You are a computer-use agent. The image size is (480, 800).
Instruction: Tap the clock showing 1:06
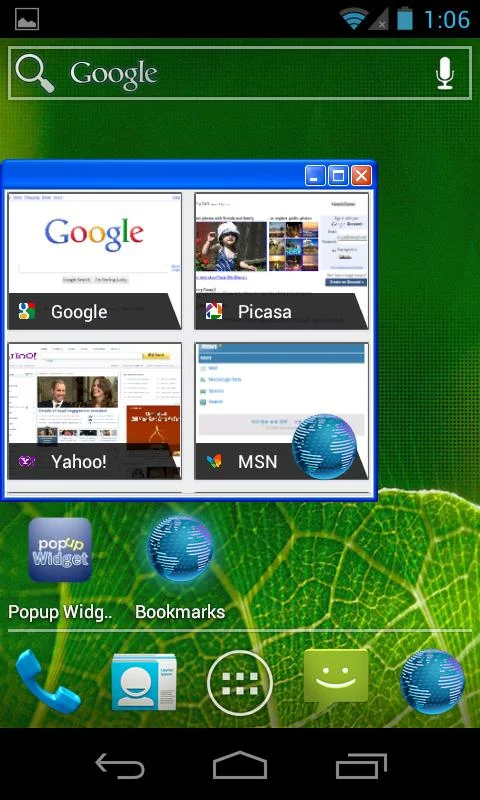tap(447, 19)
